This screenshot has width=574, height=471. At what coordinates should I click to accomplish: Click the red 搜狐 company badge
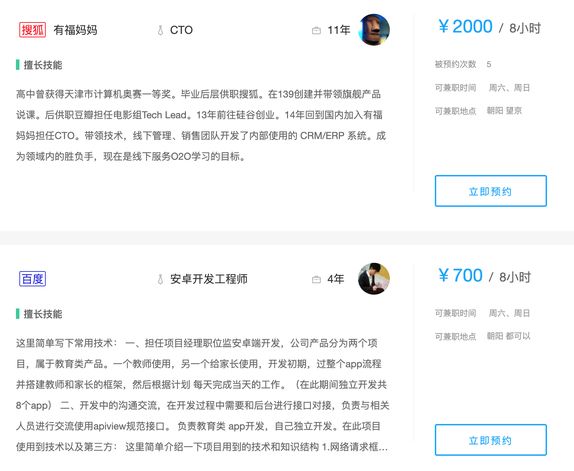coord(32,30)
